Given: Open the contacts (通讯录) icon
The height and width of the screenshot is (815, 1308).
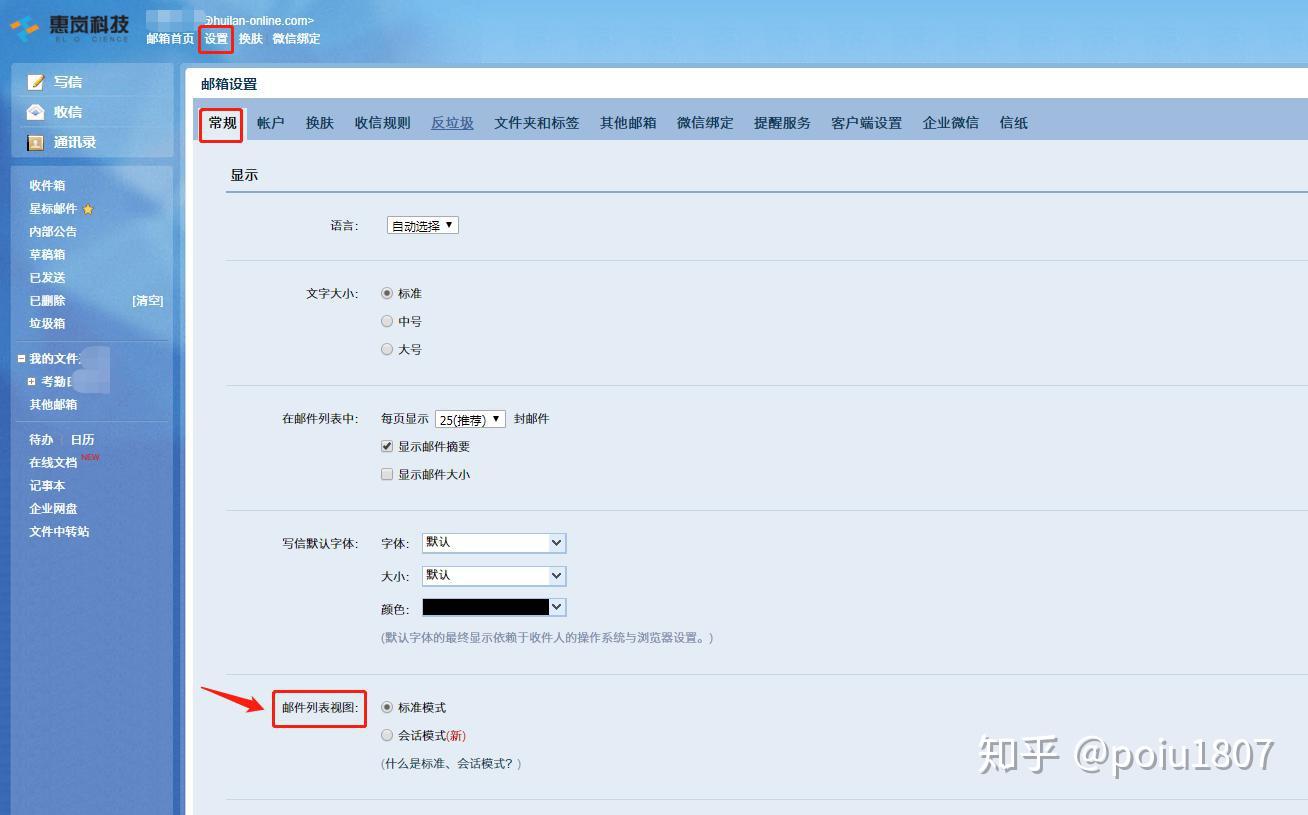Looking at the screenshot, I should click(x=36, y=142).
